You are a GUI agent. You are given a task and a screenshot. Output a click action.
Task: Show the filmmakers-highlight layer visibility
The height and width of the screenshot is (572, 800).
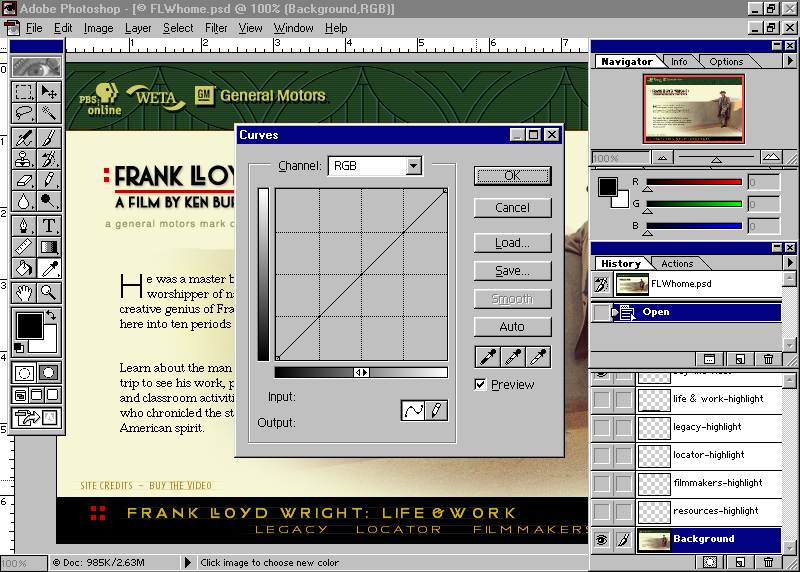[x=602, y=484]
